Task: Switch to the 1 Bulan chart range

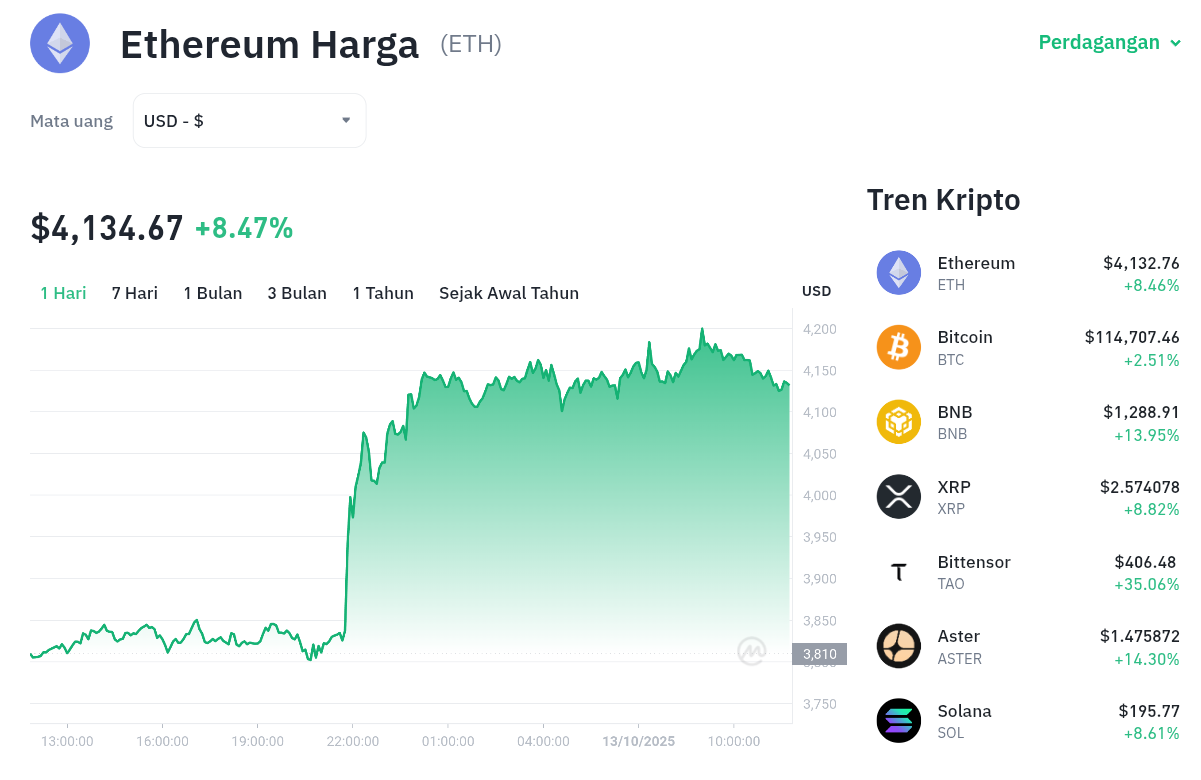Action: pyautogui.click(x=213, y=293)
